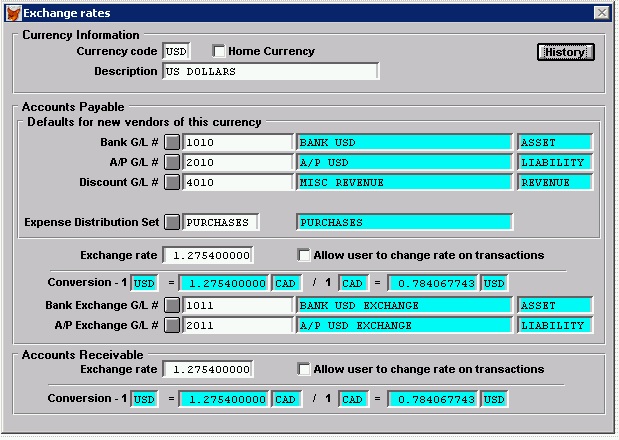Edit Accounts Payable Exchange rate field
This screenshot has width=619, height=440.
point(208,255)
